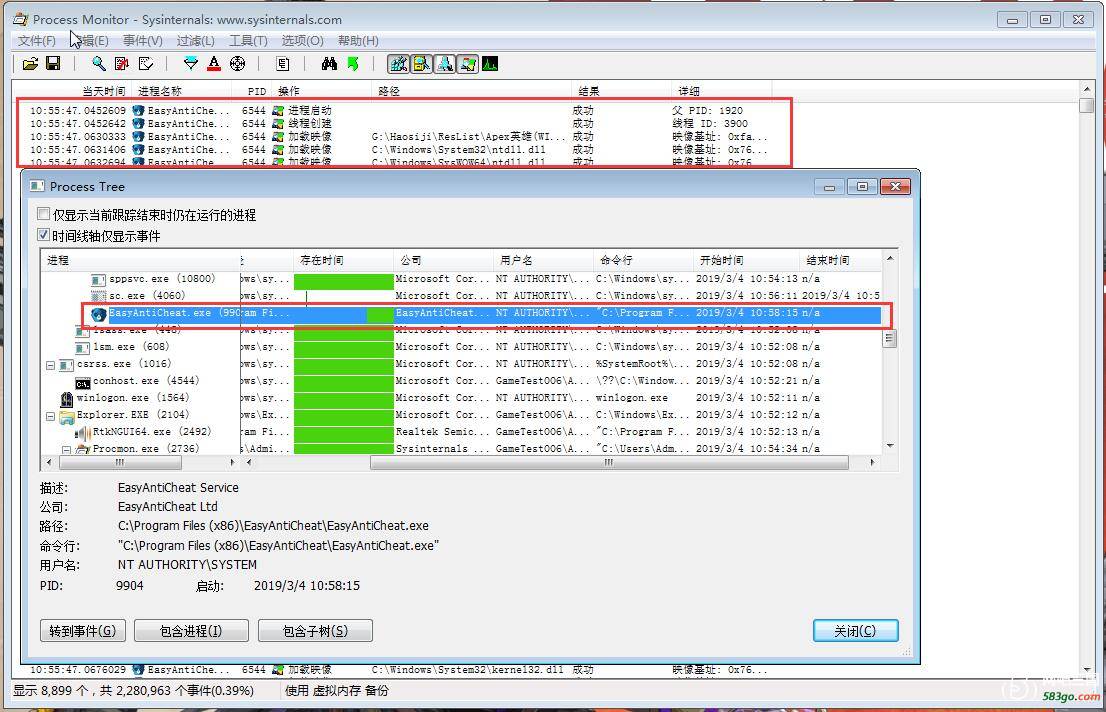Open Highlight dialog via red A icon
Screen dimensions: 1106x712
tap(214, 64)
